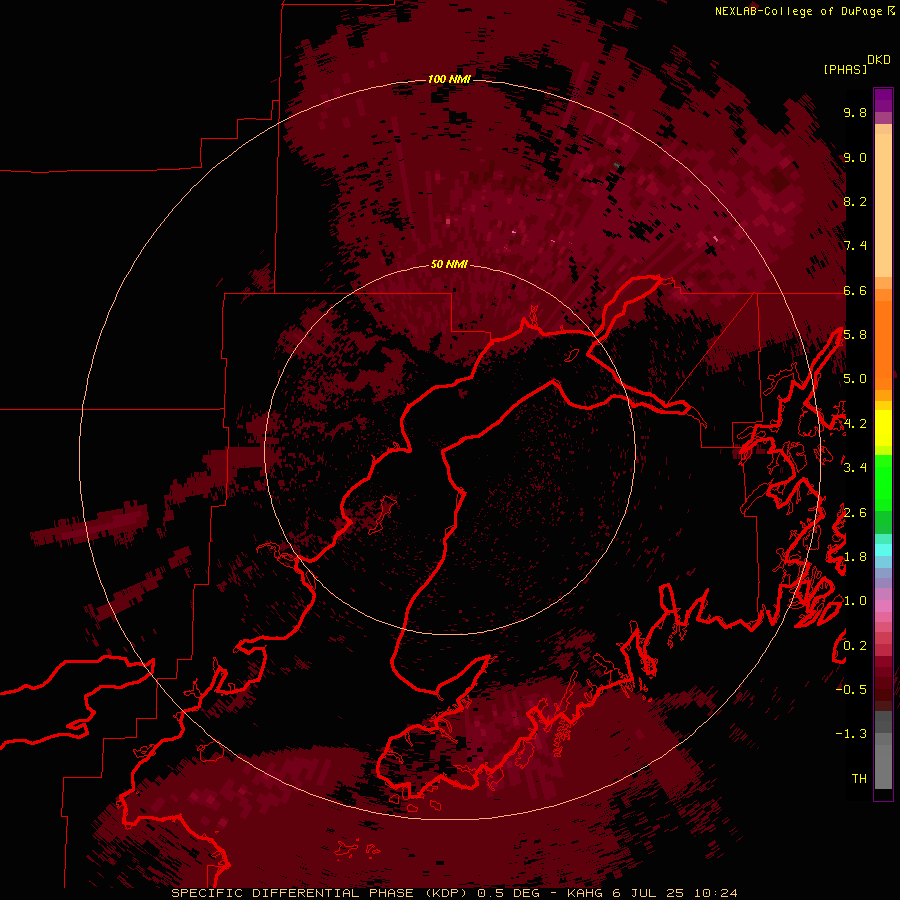Click the 50 NMI range ring label
This screenshot has height=900, width=900.
click(449, 264)
